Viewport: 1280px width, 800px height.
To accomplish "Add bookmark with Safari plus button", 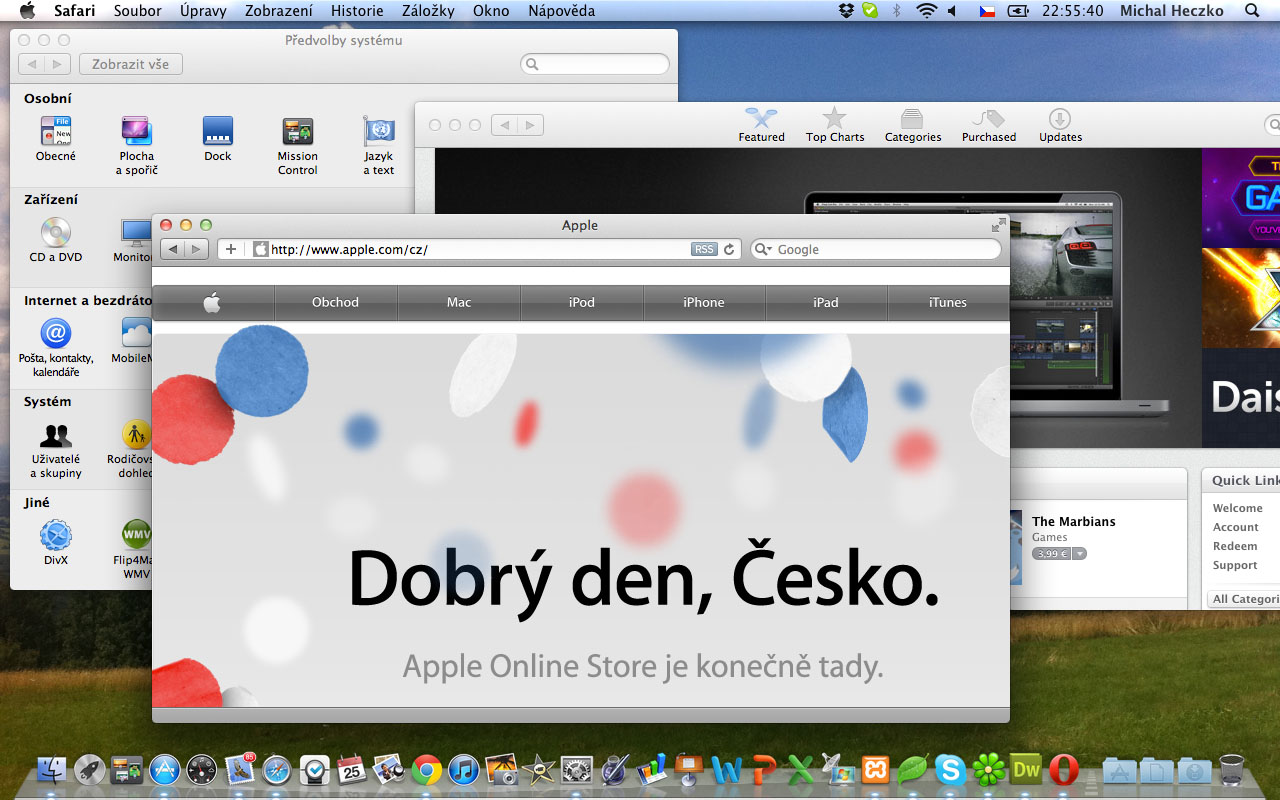I will pos(231,249).
